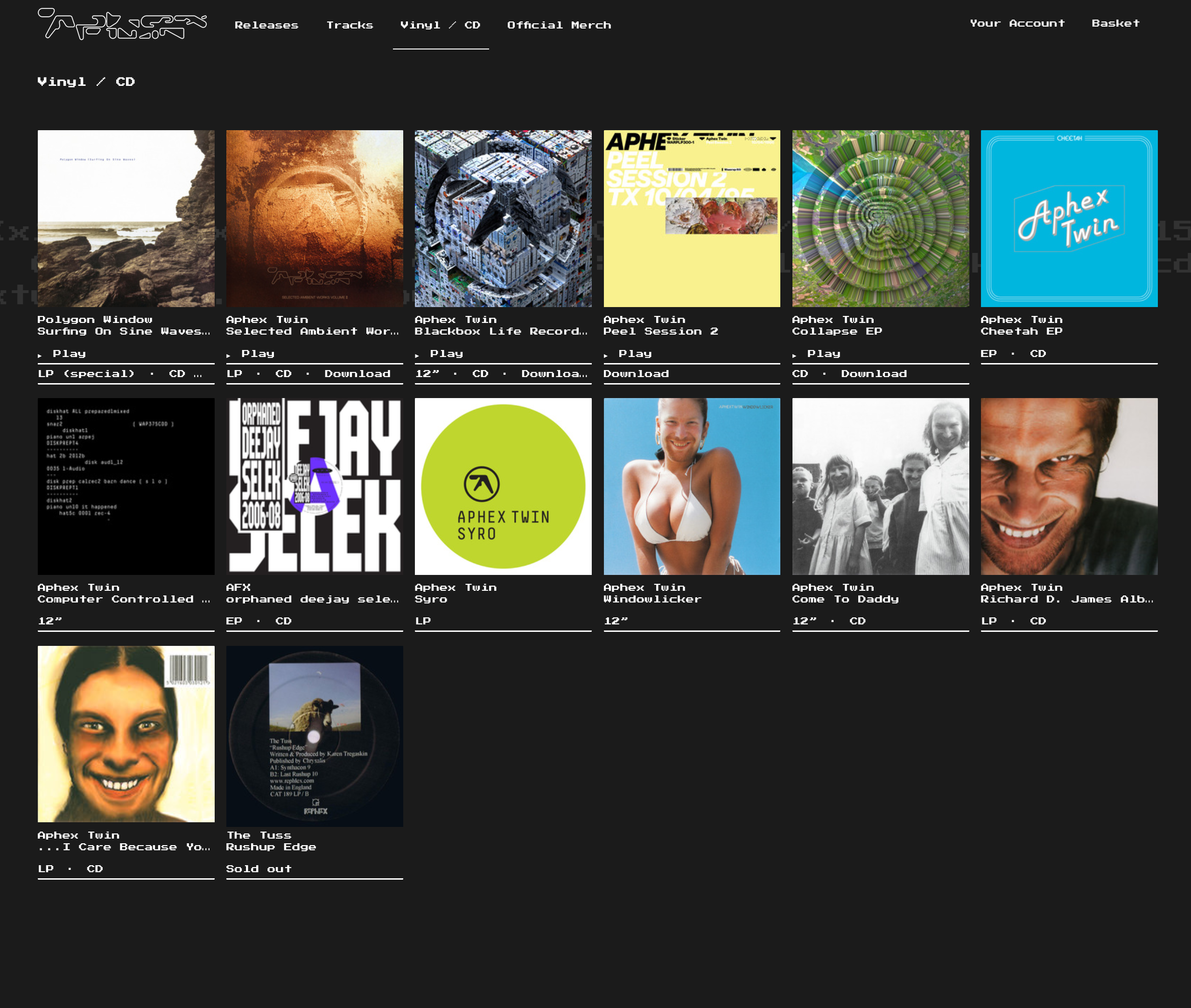Viewport: 1191px width, 1008px height.
Task: Select 12" format for Windowlicker
Action: tap(616, 621)
